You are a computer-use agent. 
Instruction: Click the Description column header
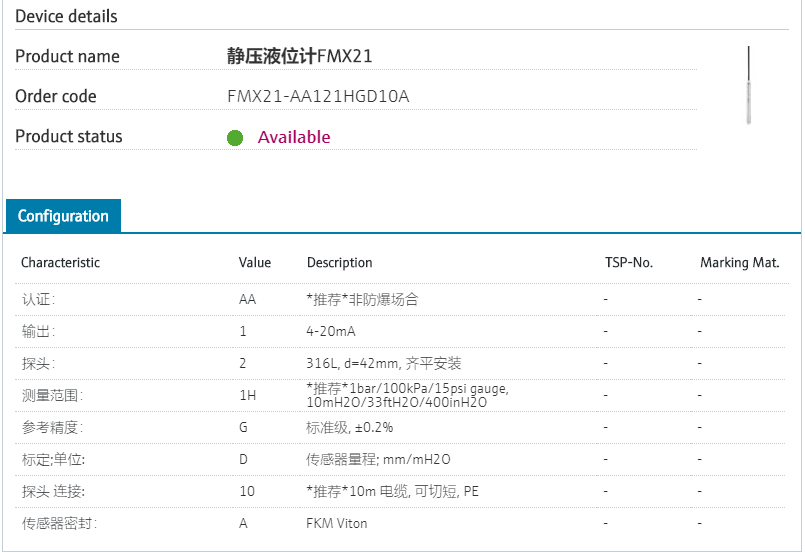(339, 263)
